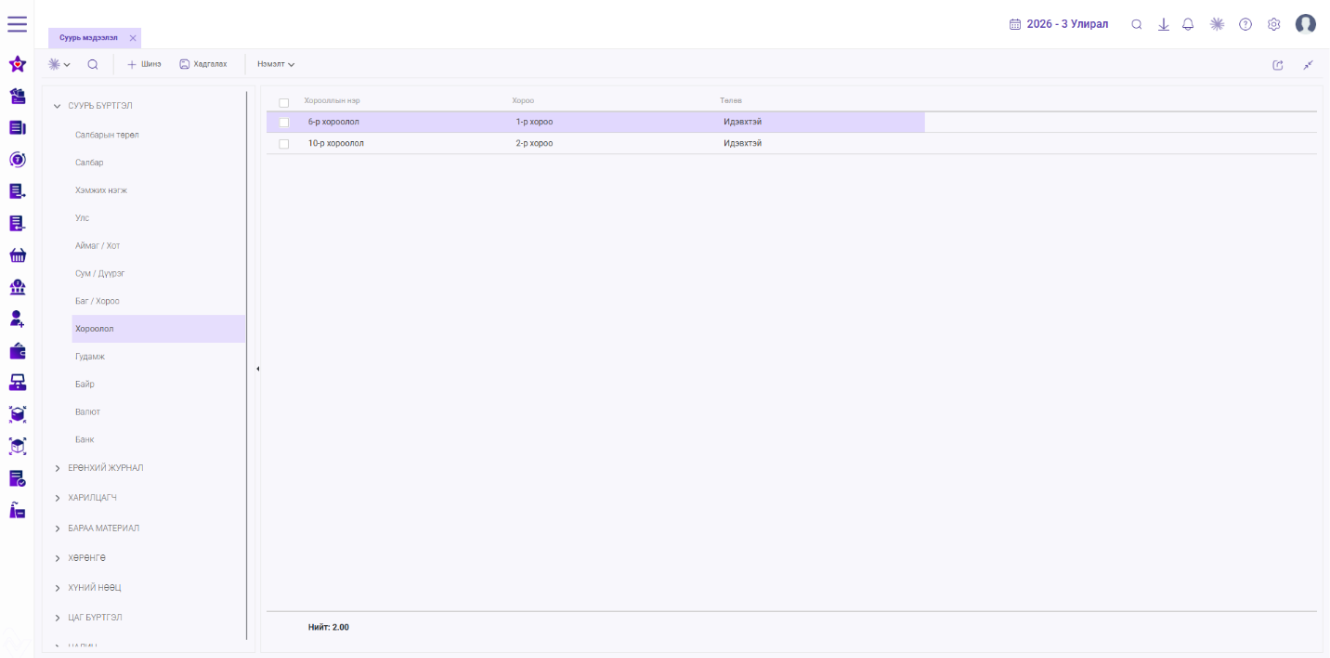Toggle the select-all header checkbox

coord(284,102)
